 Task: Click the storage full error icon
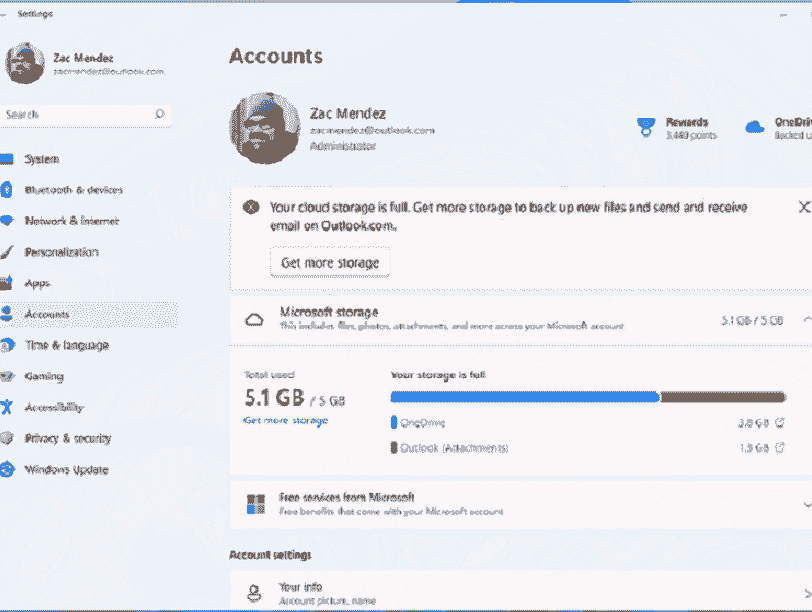click(251, 208)
